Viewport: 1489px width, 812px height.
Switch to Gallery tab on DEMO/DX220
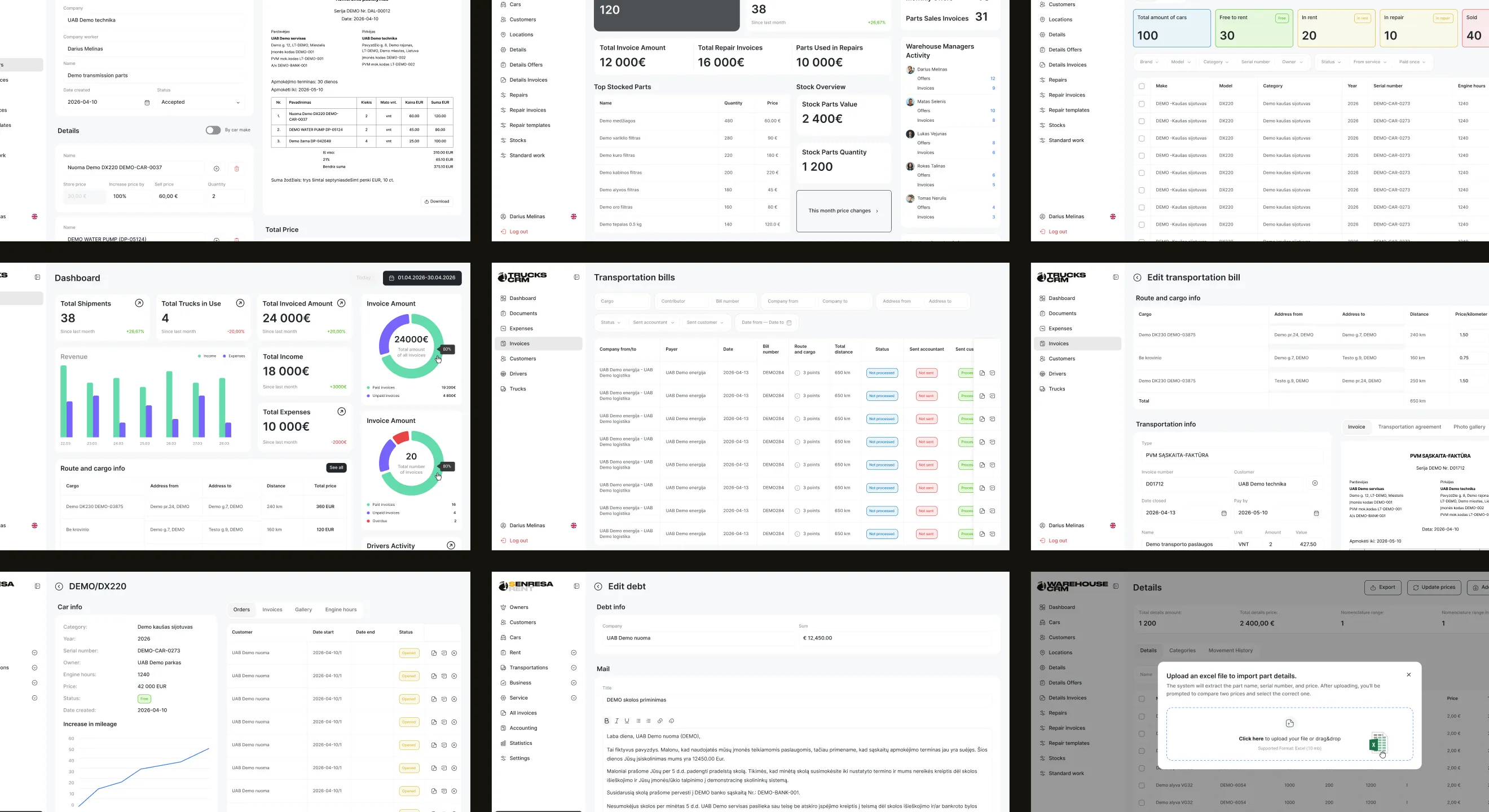pos(303,610)
